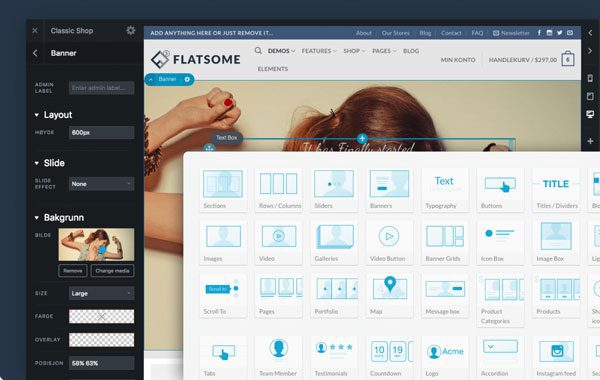The image size is (600, 380).
Task: Close the builder via the X icon
Action: 35,31
